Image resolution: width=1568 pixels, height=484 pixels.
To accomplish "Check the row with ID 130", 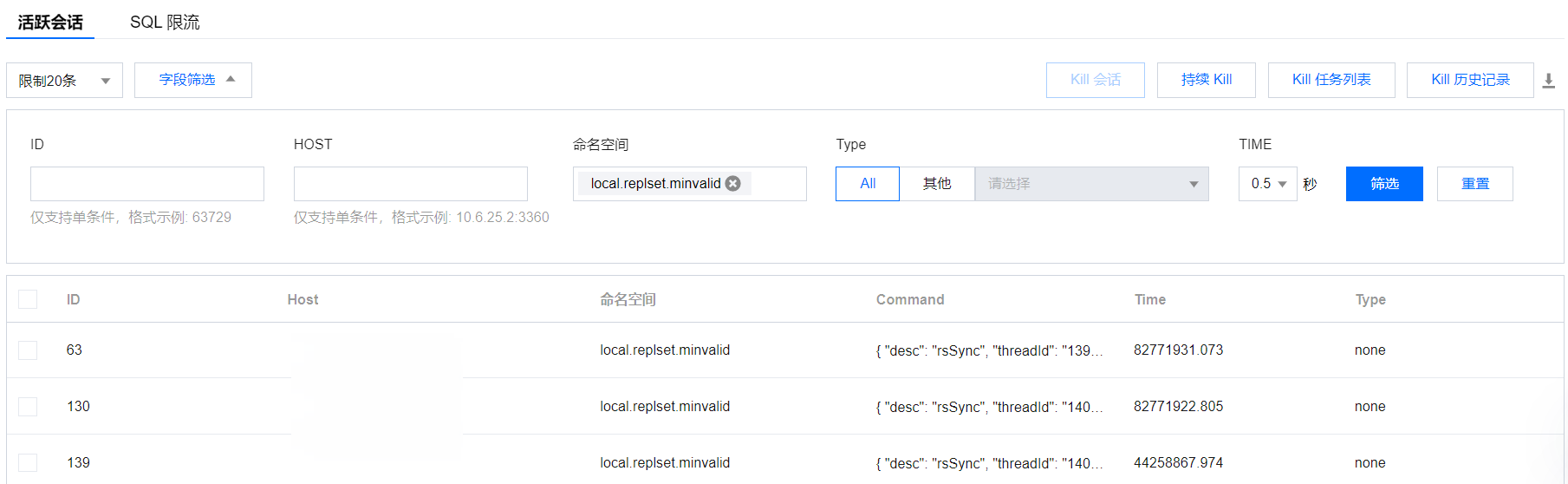I will (28, 406).
